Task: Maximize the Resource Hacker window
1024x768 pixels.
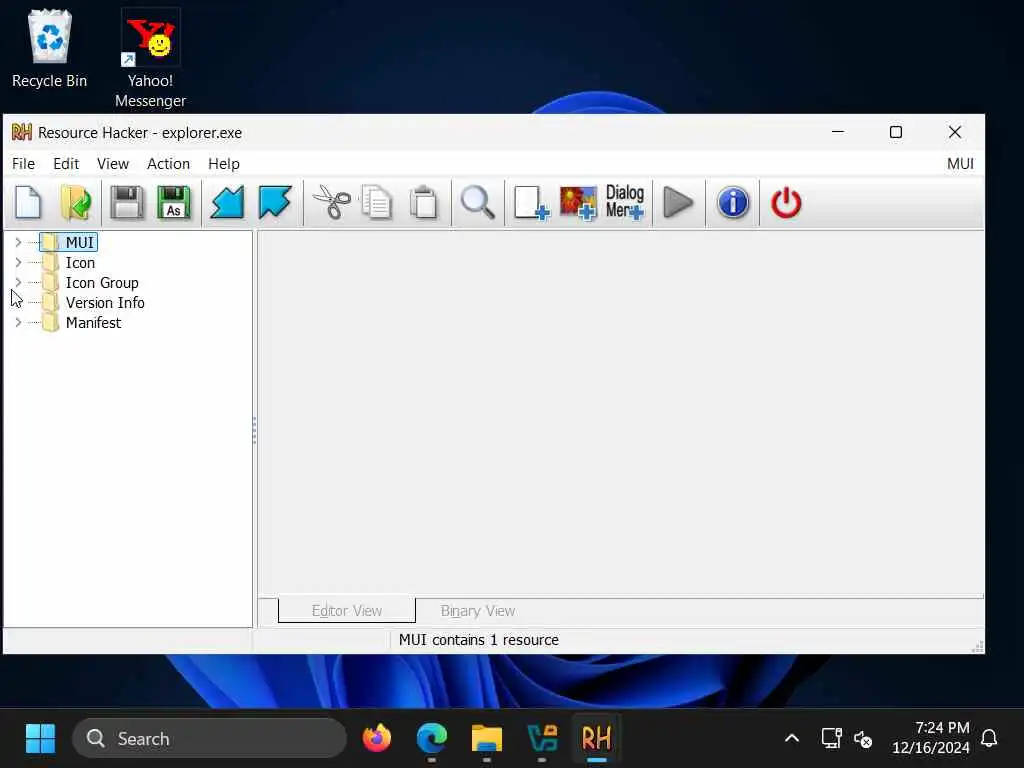Action: (896, 133)
